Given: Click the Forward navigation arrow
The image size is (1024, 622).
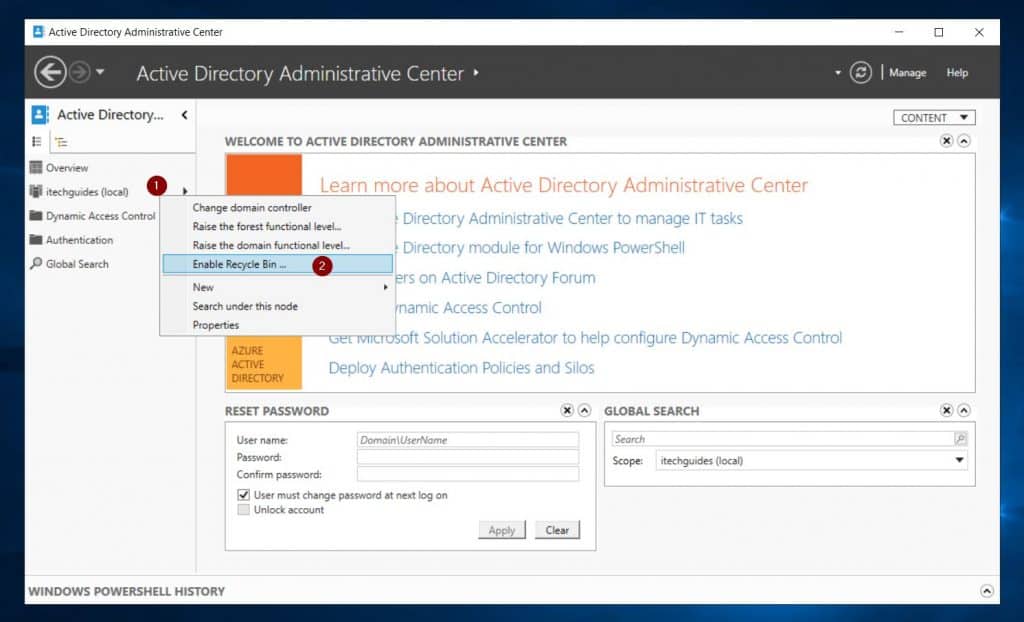Looking at the screenshot, I should 80,72.
